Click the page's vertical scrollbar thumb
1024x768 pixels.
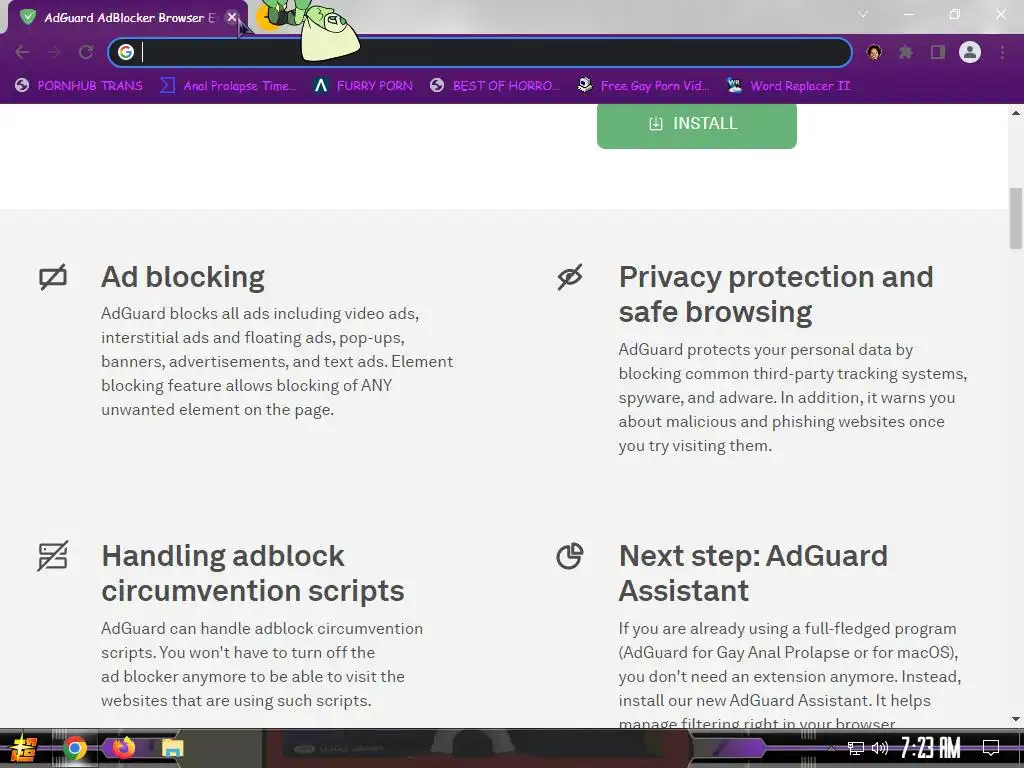coord(1016,218)
